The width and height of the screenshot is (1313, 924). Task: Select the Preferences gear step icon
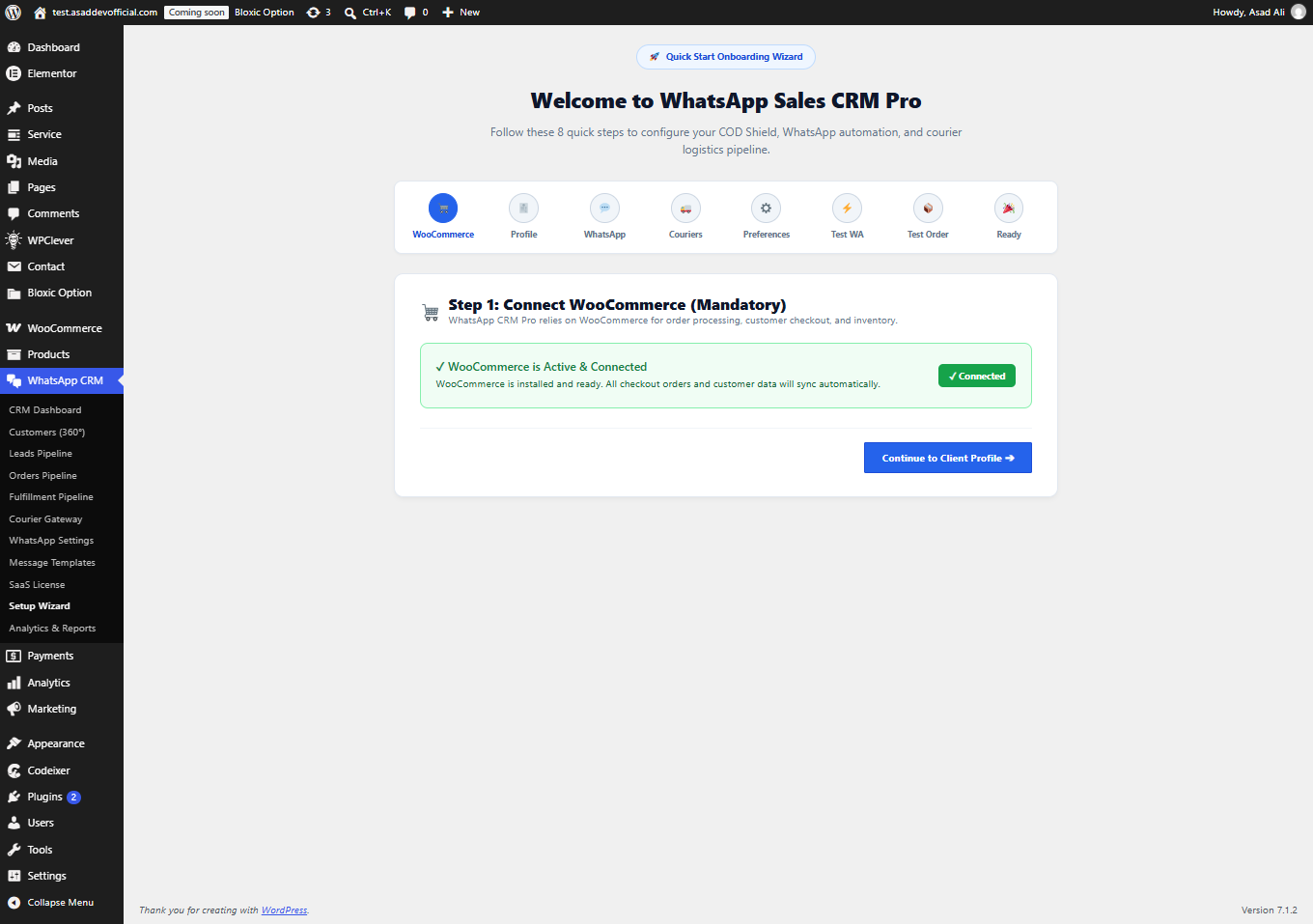point(767,209)
